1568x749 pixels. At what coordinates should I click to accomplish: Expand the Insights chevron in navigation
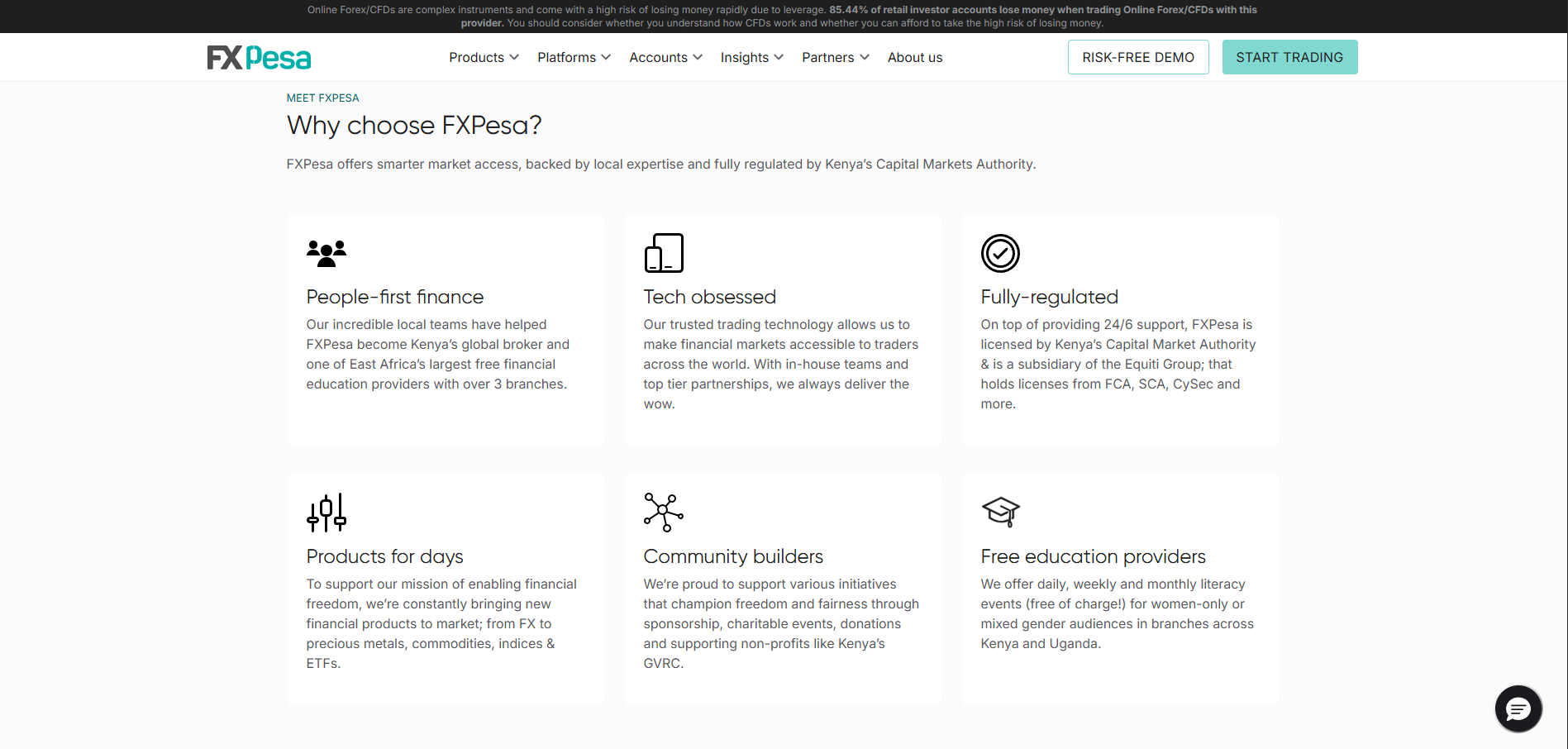point(779,57)
